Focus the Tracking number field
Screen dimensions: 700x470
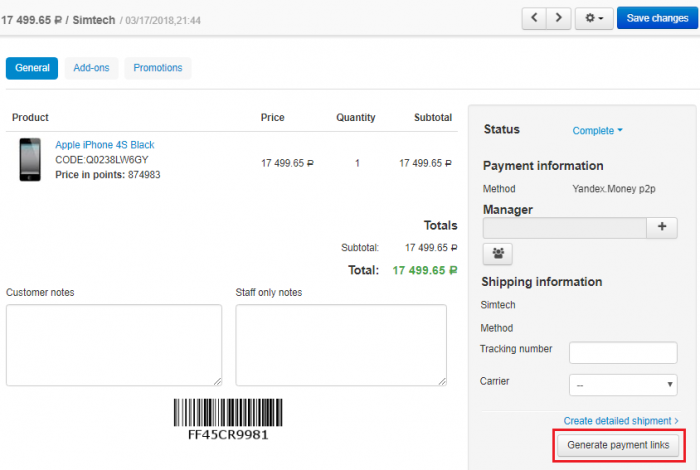click(x=623, y=353)
